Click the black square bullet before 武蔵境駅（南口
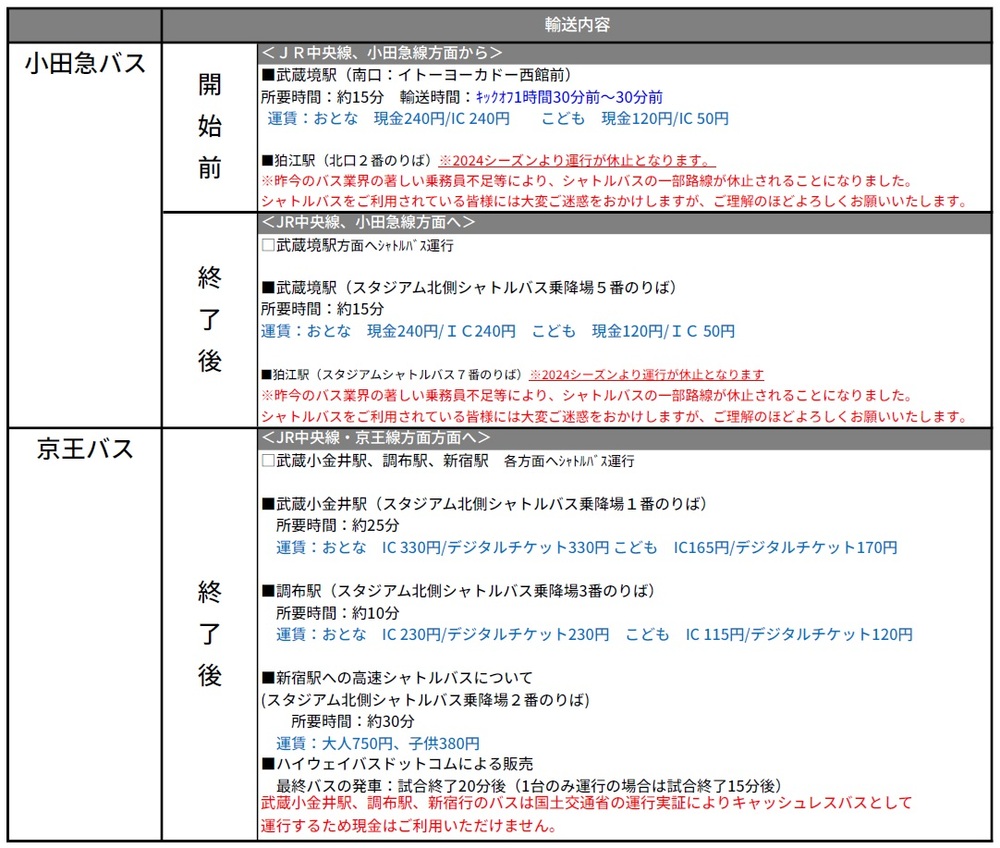The width and height of the screenshot is (1000, 848). [267, 75]
